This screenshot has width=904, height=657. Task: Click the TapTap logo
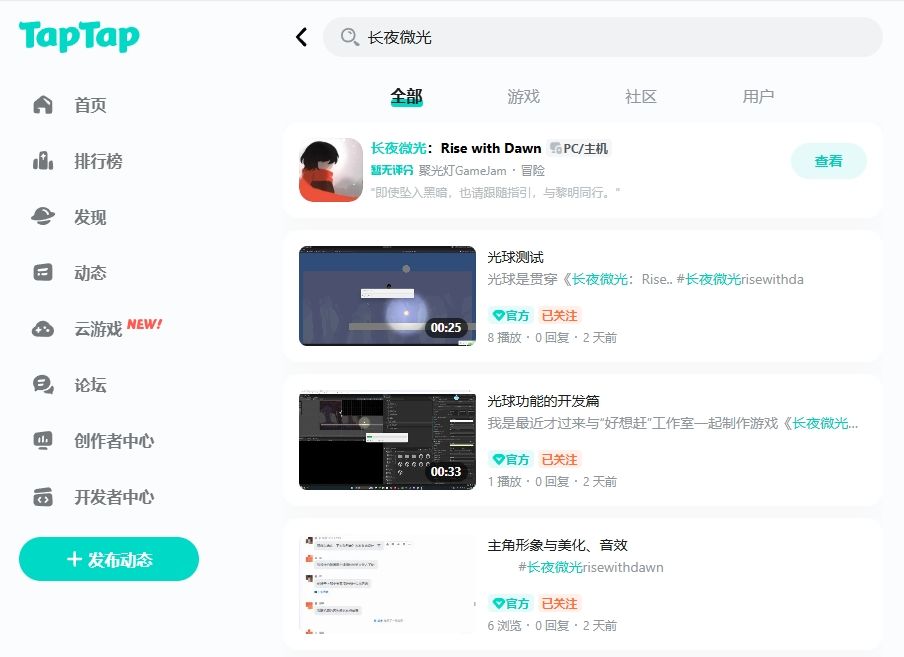pyautogui.click(x=79, y=36)
